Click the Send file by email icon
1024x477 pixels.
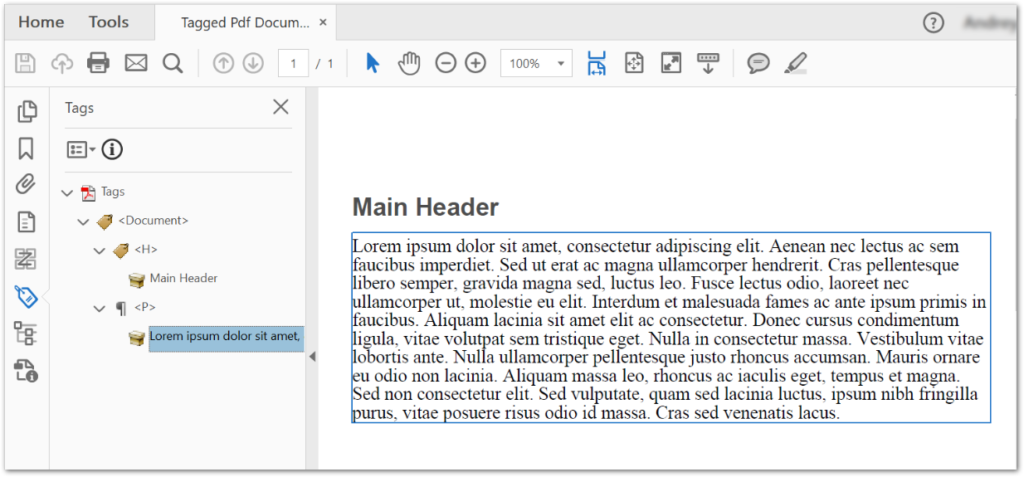[x=135, y=64]
